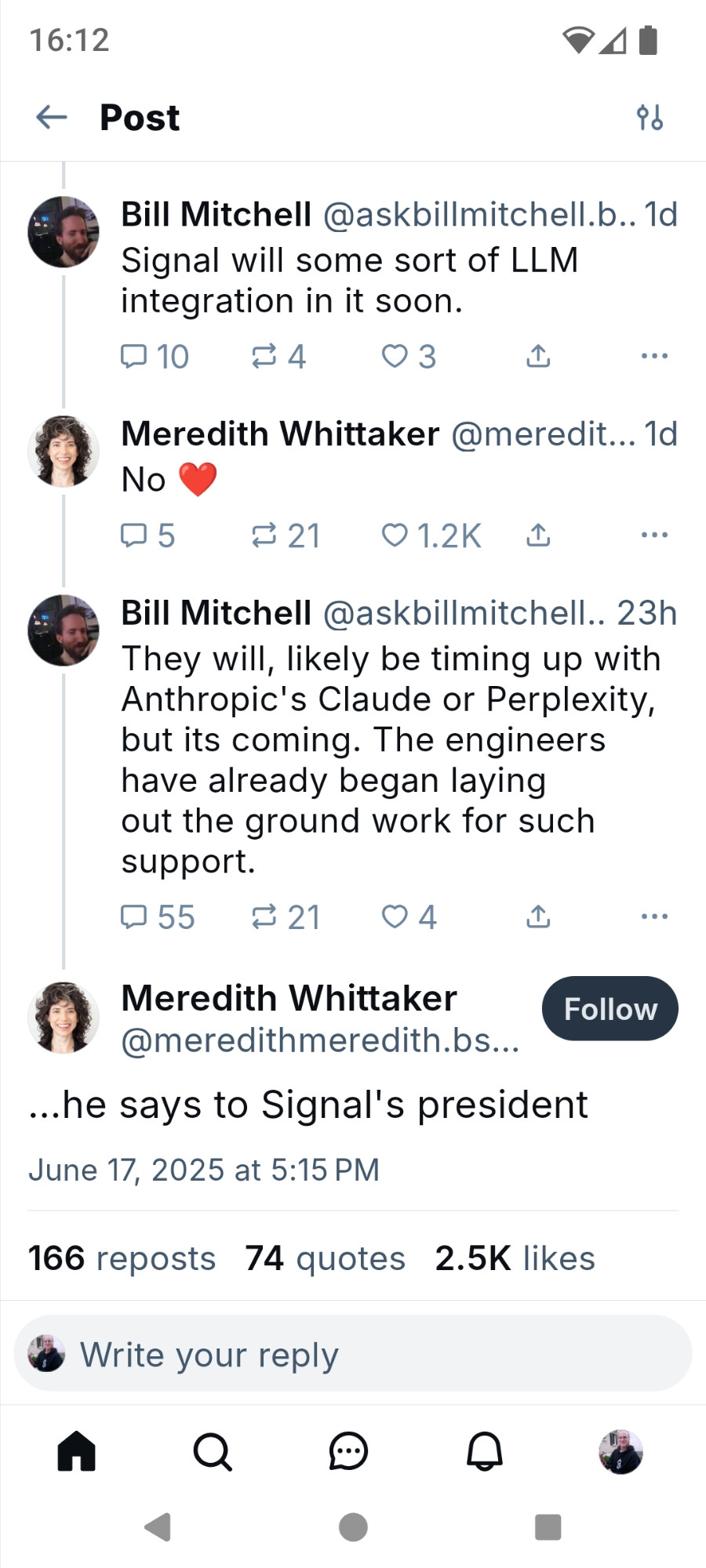Go back using the arrow beside Post
Screen dimensions: 706x1568
point(52,118)
